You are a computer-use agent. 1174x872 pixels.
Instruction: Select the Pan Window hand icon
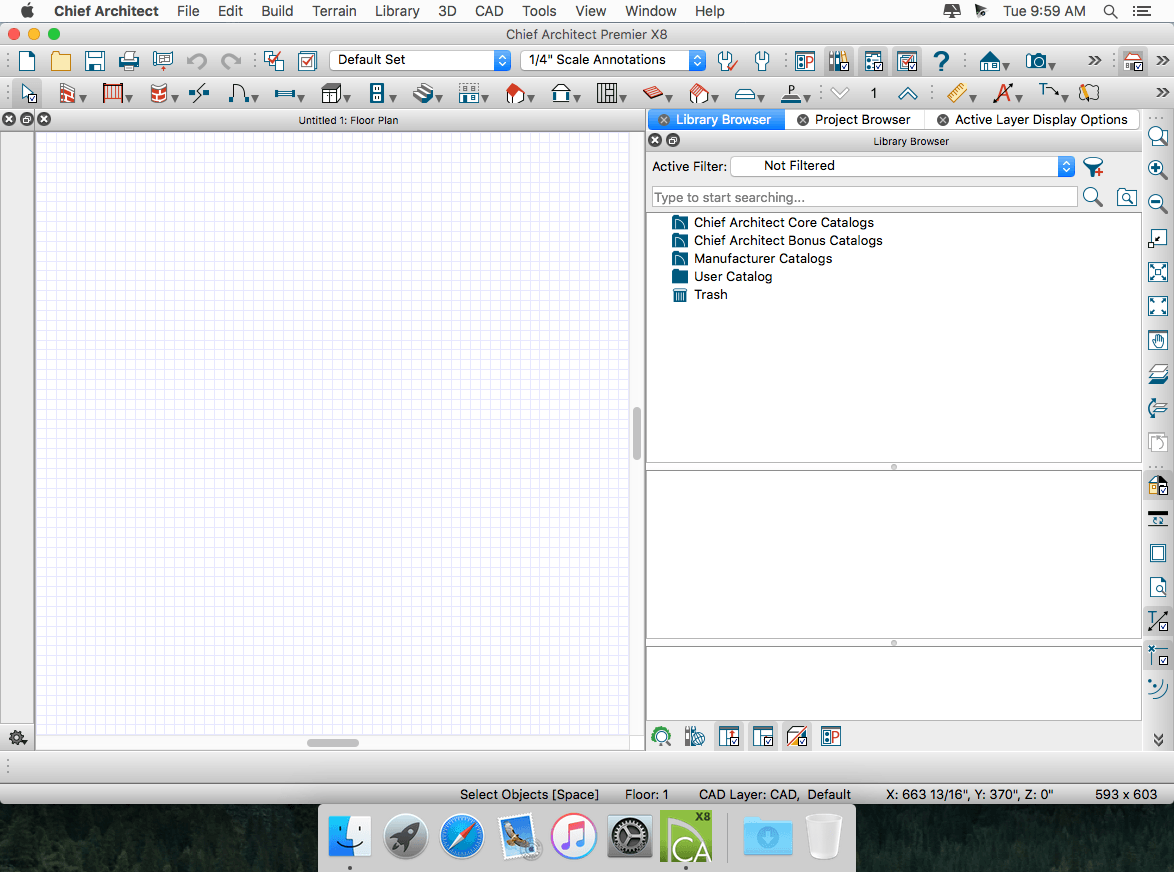pyautogui.click(x=1158, y=341)
